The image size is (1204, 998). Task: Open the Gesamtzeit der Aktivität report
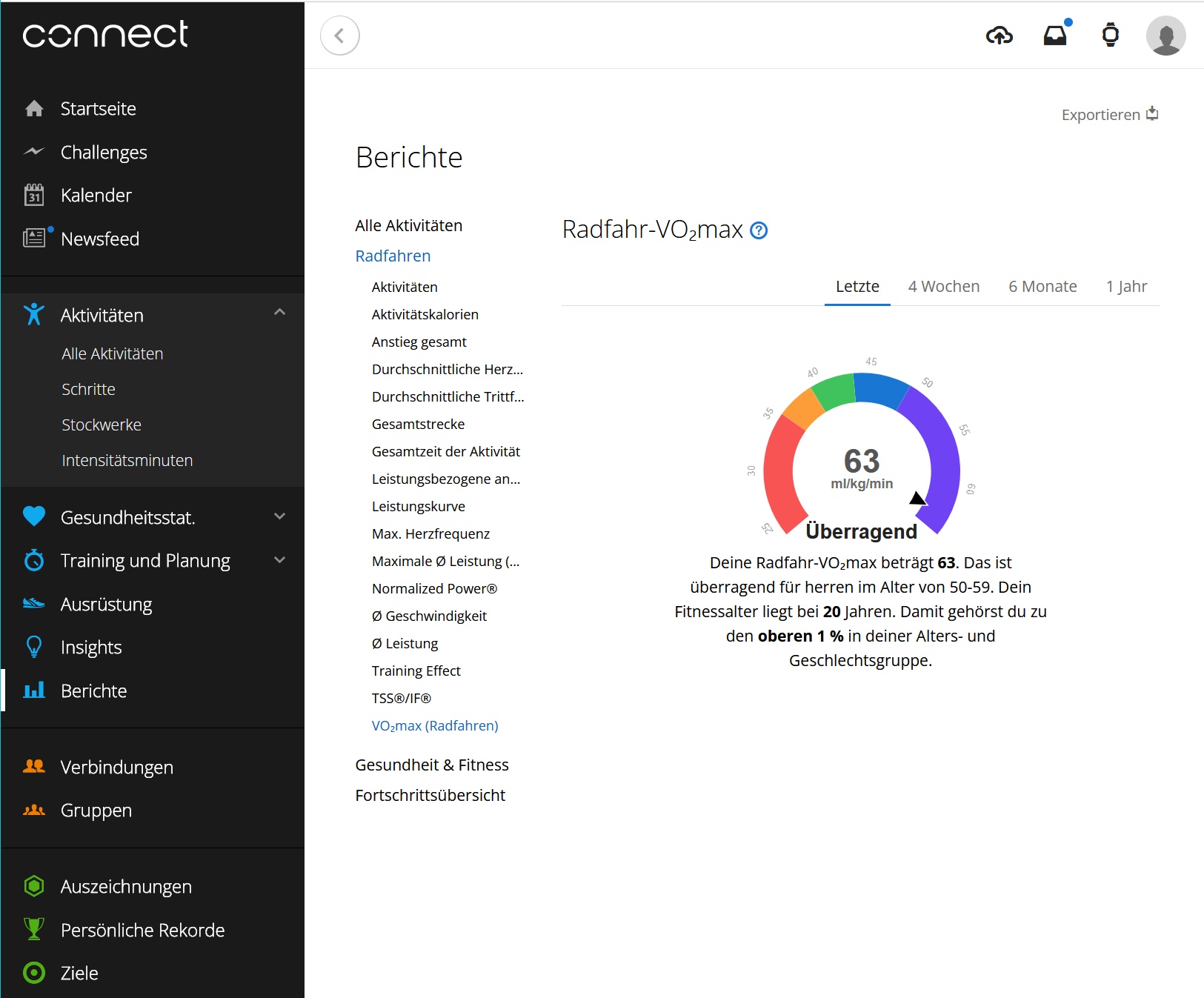pyautogui.click(x=446, y=451)
